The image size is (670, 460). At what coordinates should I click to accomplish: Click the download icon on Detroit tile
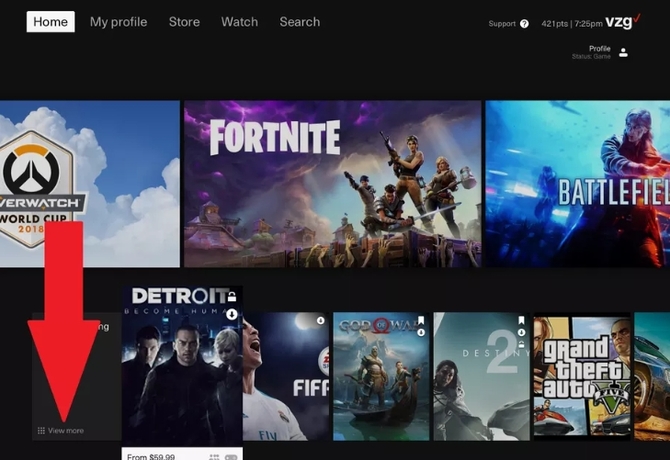click(x=232, y=314)
